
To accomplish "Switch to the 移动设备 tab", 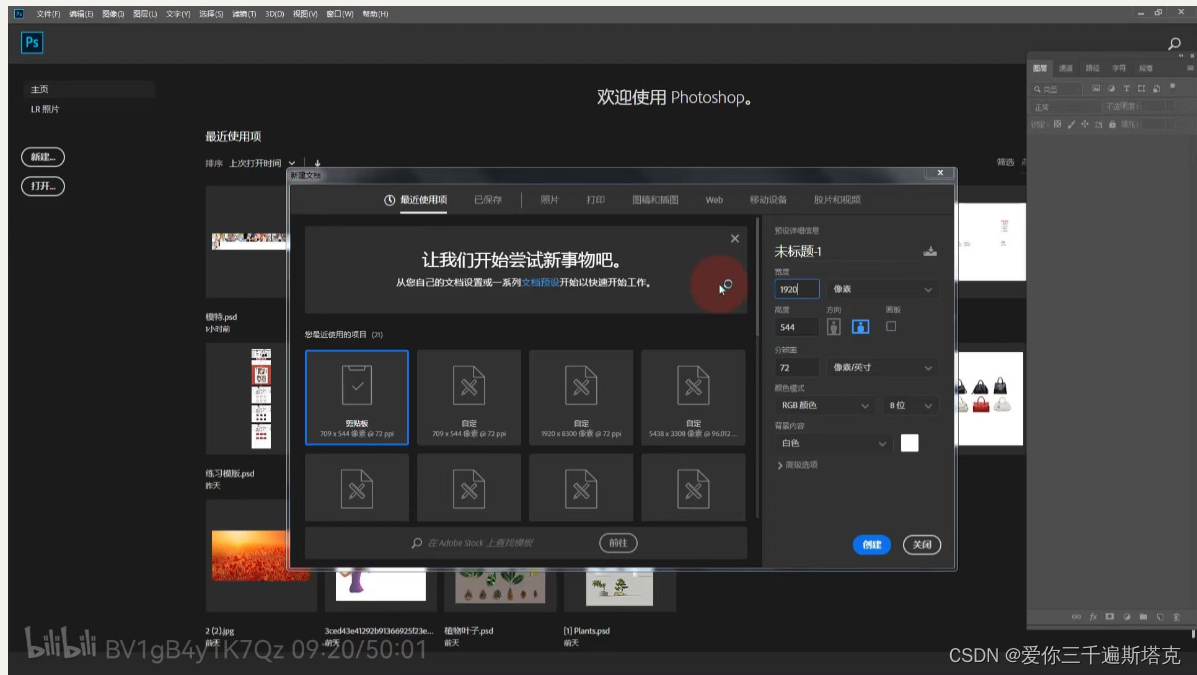I will point(768,200).
